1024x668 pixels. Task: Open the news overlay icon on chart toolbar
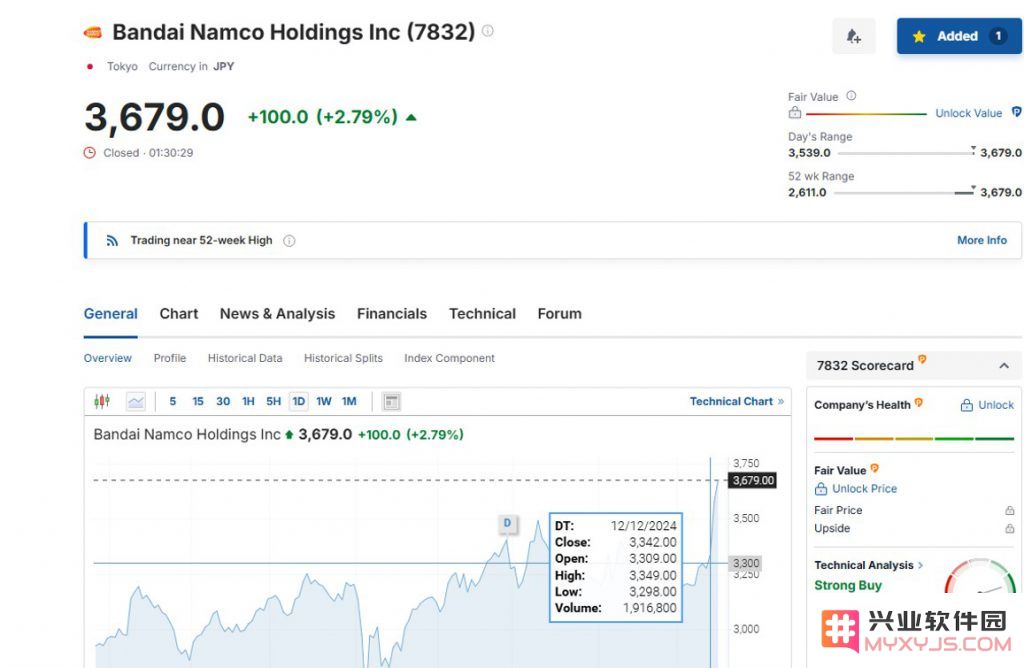click(391, 402)
